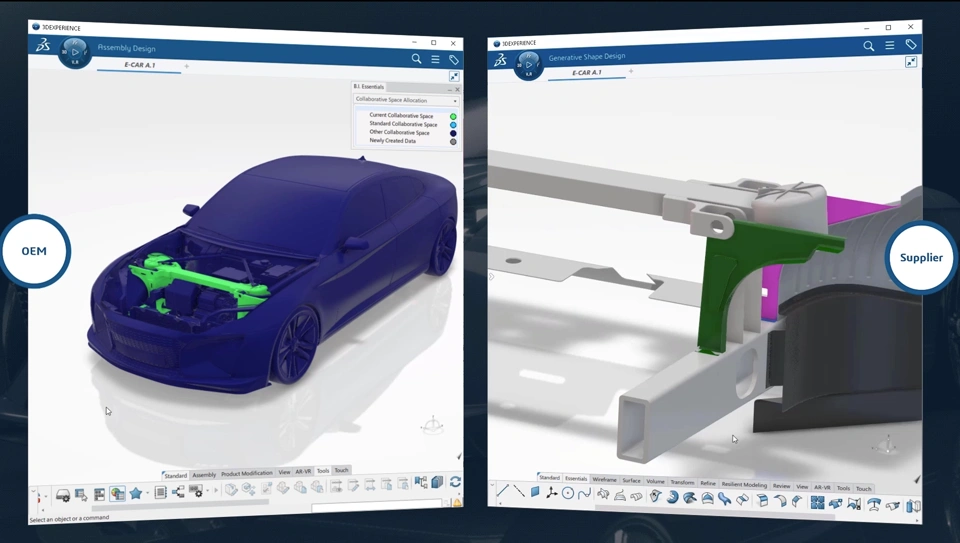Select the Tools tab in Assembly Design window

(x=323, y=471)
